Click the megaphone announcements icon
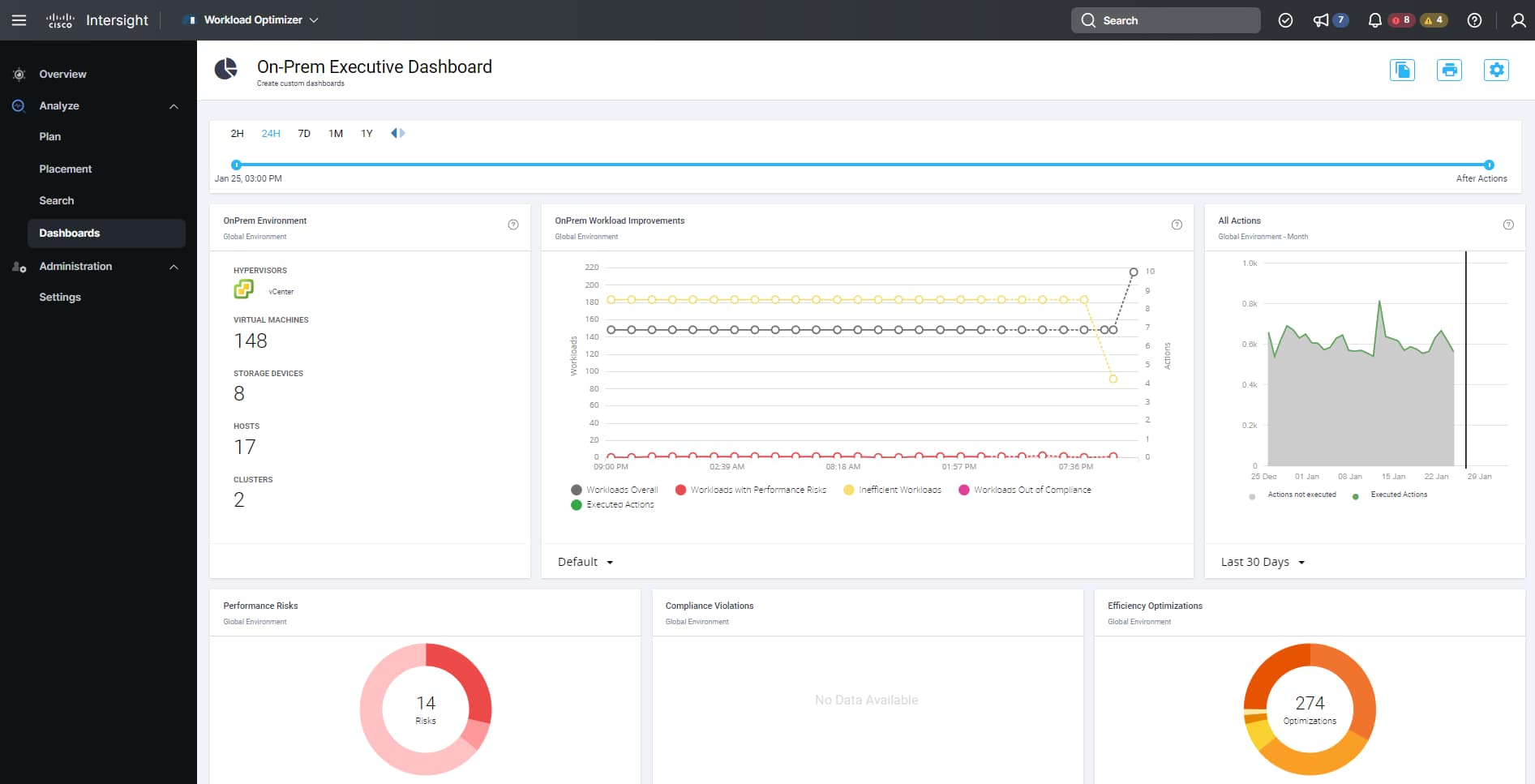This screenshot has height=784, width=1535. (x=1321, y=20)
